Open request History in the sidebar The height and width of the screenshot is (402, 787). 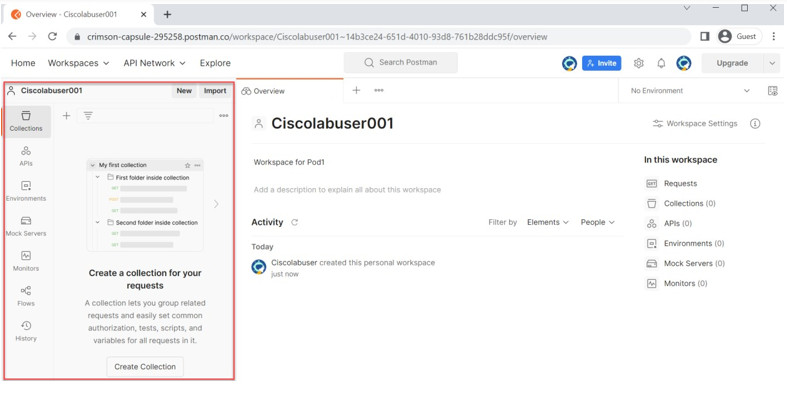coord(26,331)
